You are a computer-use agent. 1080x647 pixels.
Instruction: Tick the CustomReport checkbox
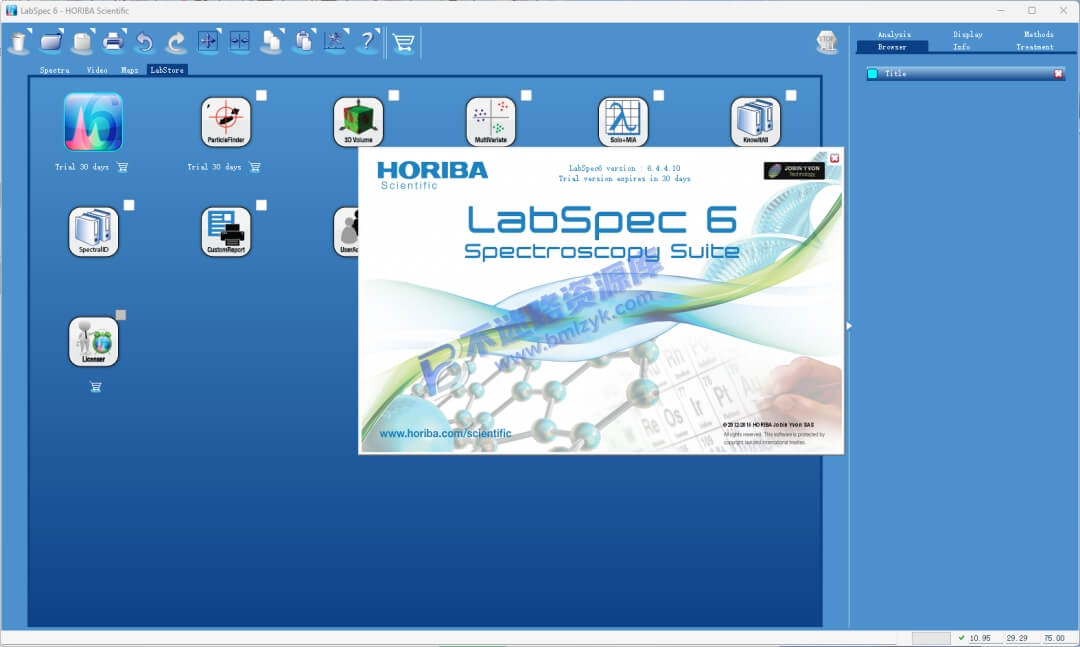tap(262, 205)
